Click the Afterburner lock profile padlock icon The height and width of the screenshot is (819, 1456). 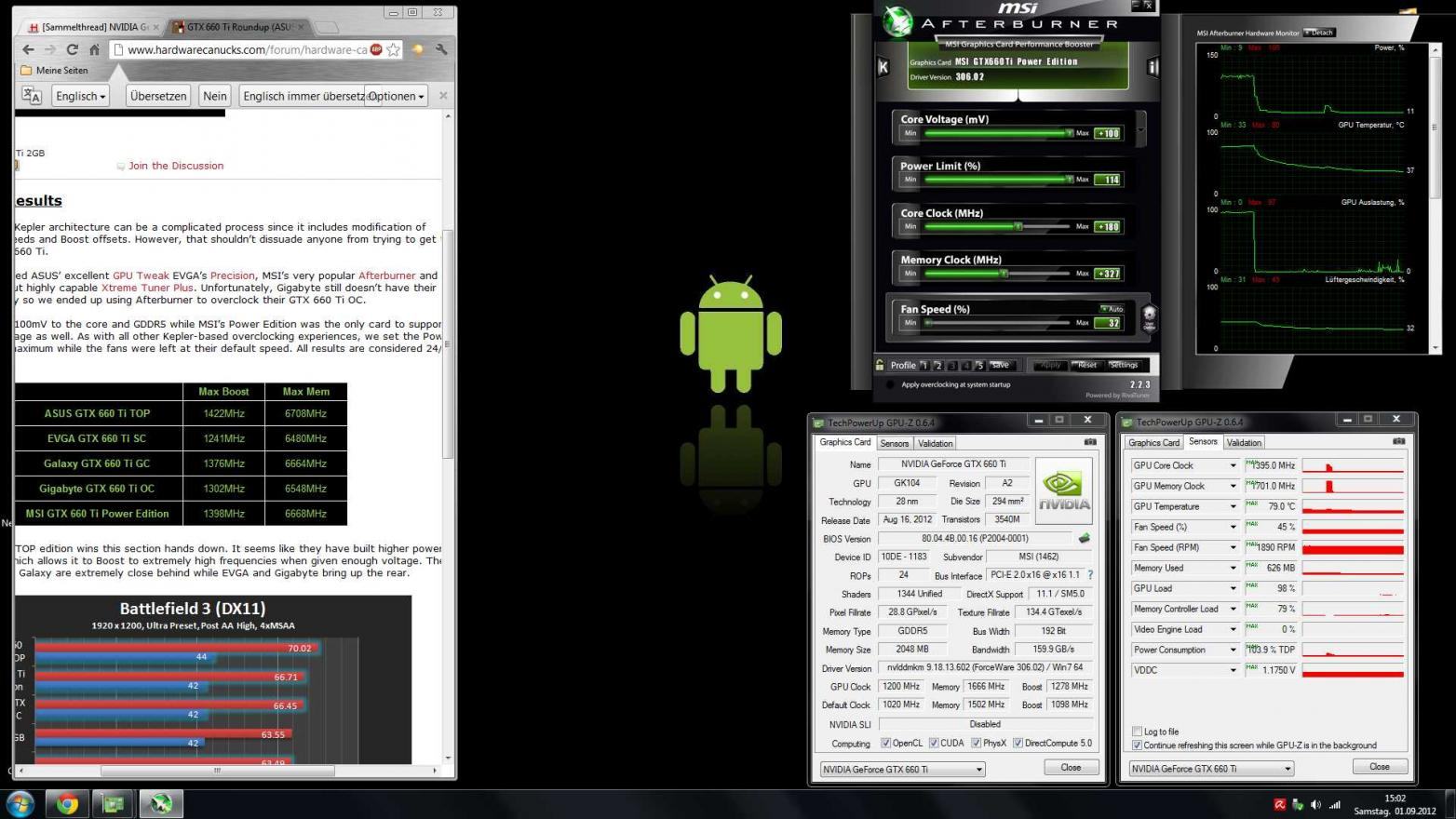coord(880,365)
